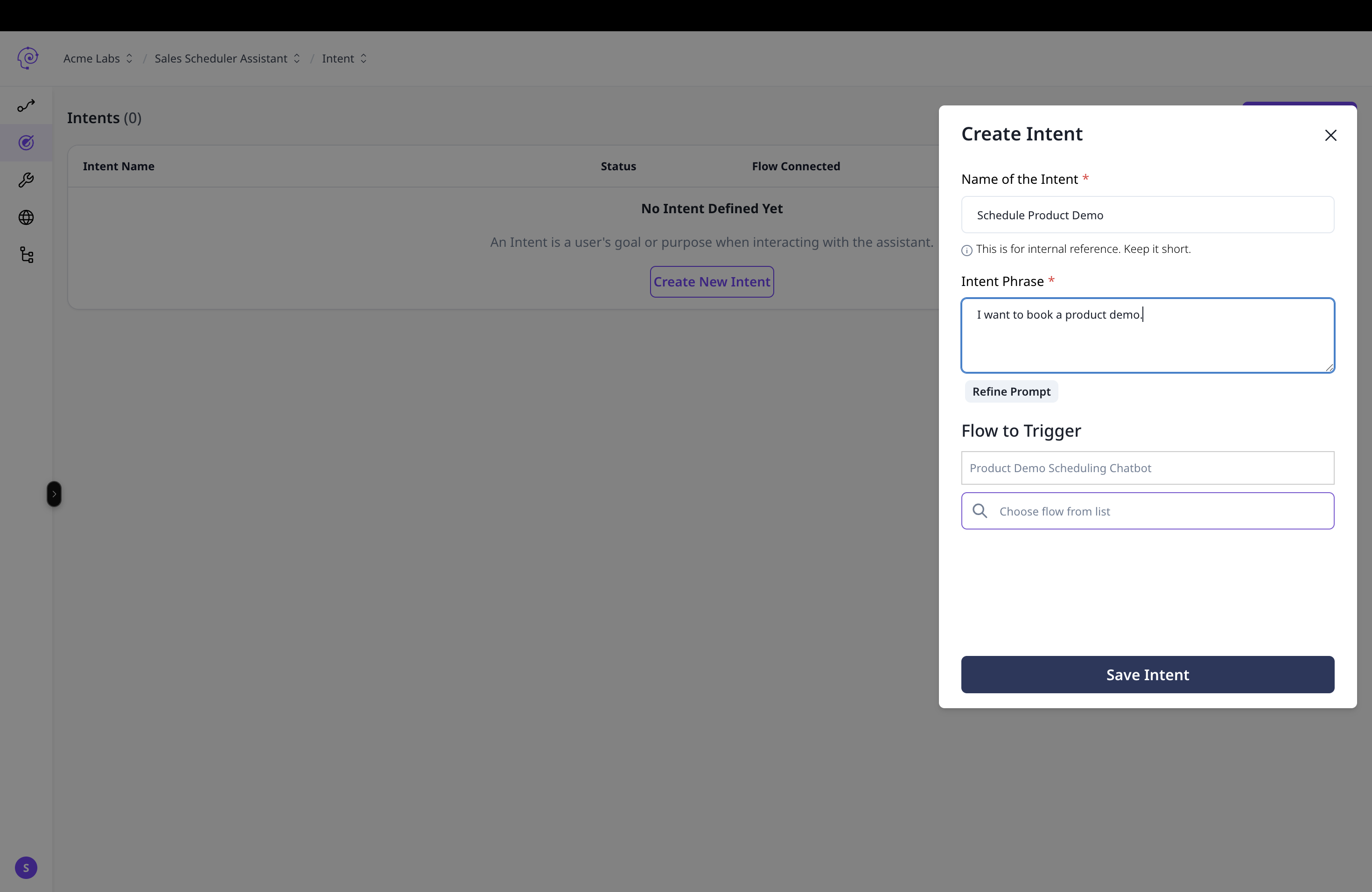
Task: Click the search magnifier in flow field
Action: (x=980, y=510)
